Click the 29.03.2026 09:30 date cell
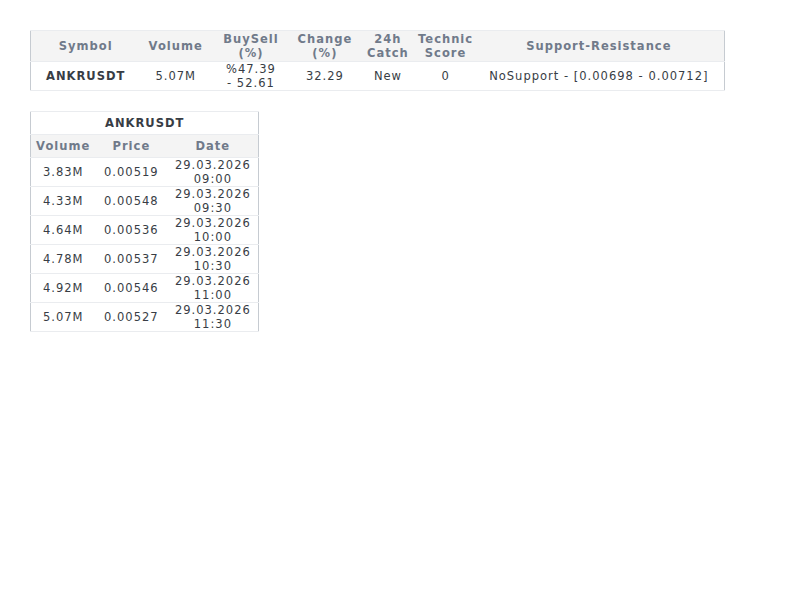800x600 pixels. point(212,201)
